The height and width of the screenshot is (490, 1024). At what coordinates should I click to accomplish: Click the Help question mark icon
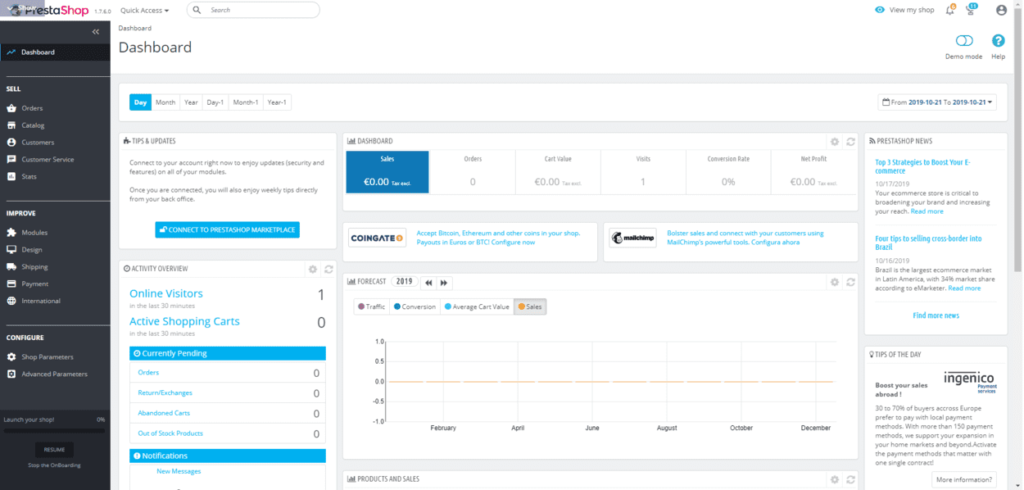pos(998,41)
